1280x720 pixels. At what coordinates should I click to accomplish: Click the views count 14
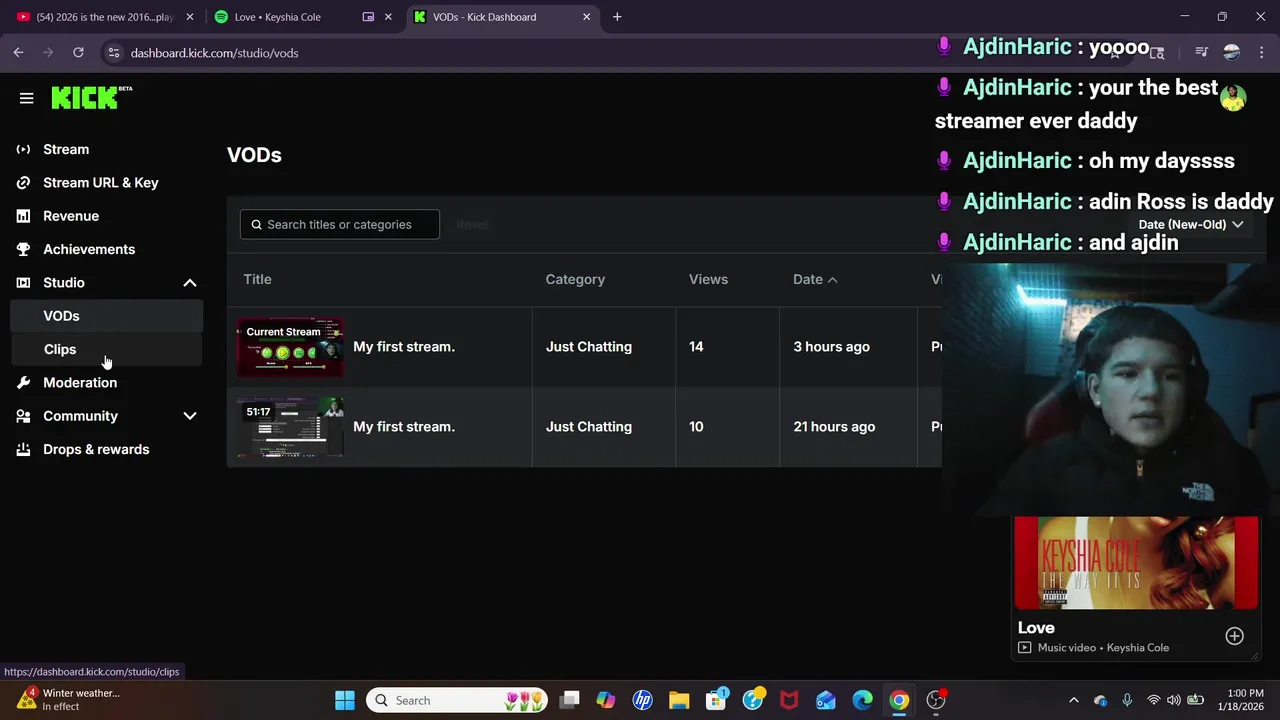click(x=696, y=346)
